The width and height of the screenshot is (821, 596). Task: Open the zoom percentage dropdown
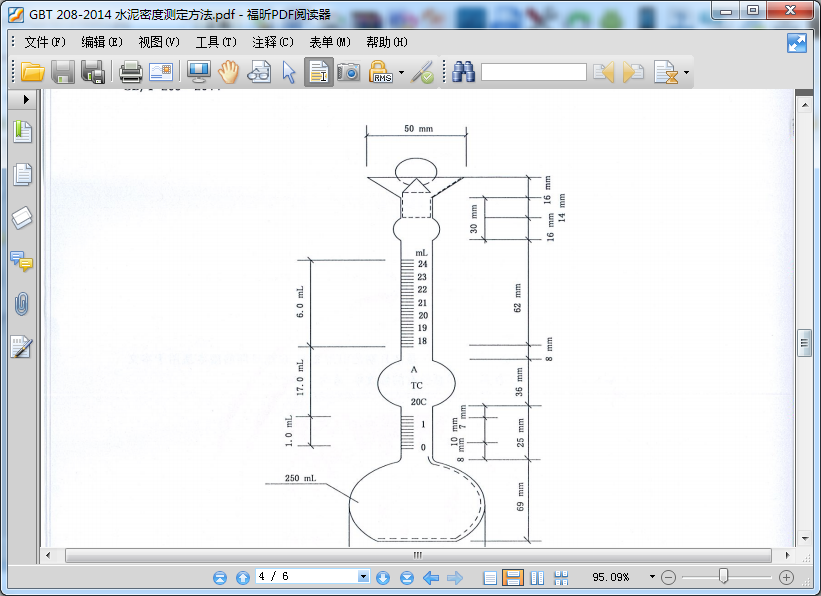click(652, 577)
